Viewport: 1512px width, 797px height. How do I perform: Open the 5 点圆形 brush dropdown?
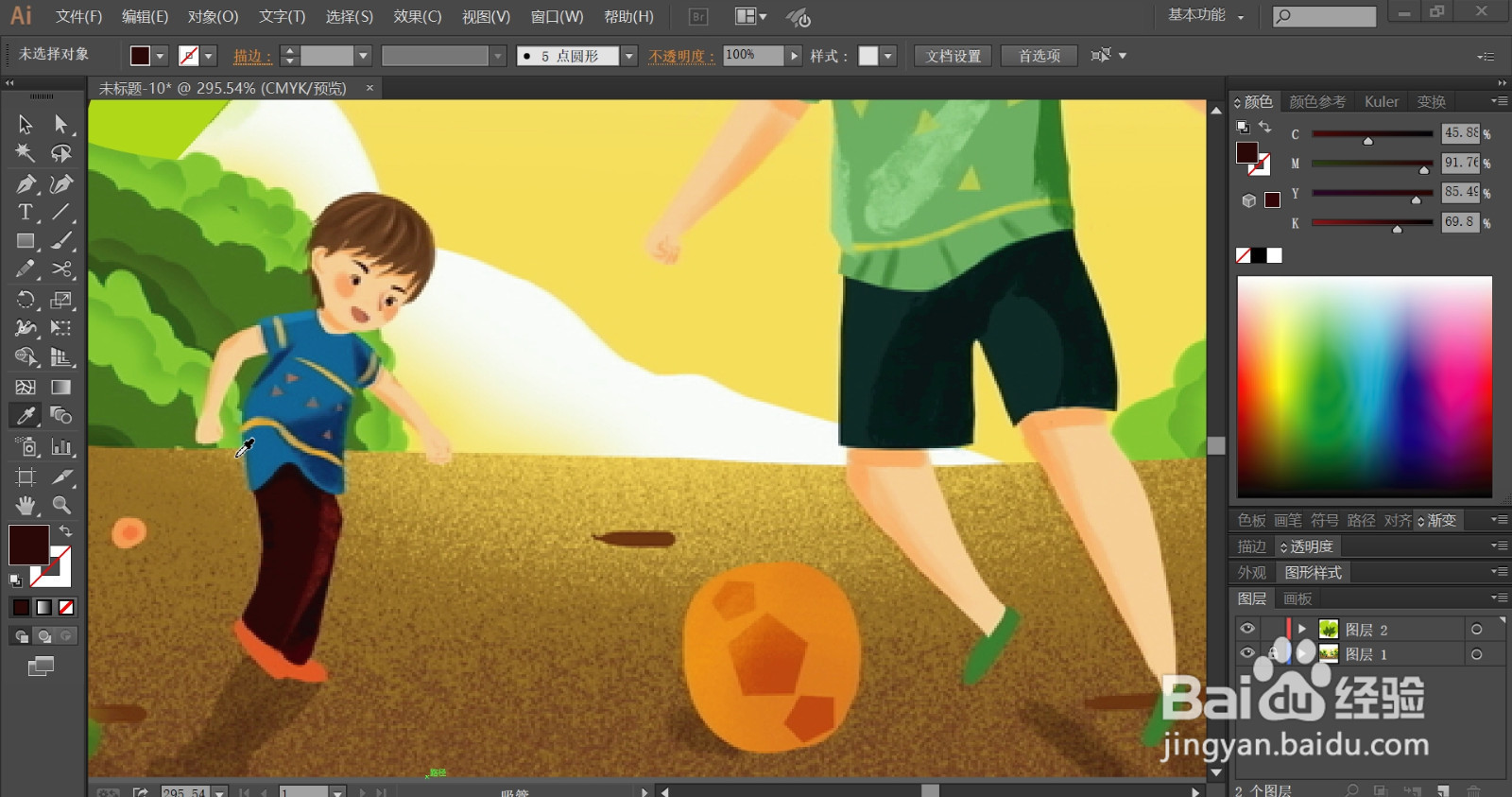[x=628, y=56]
